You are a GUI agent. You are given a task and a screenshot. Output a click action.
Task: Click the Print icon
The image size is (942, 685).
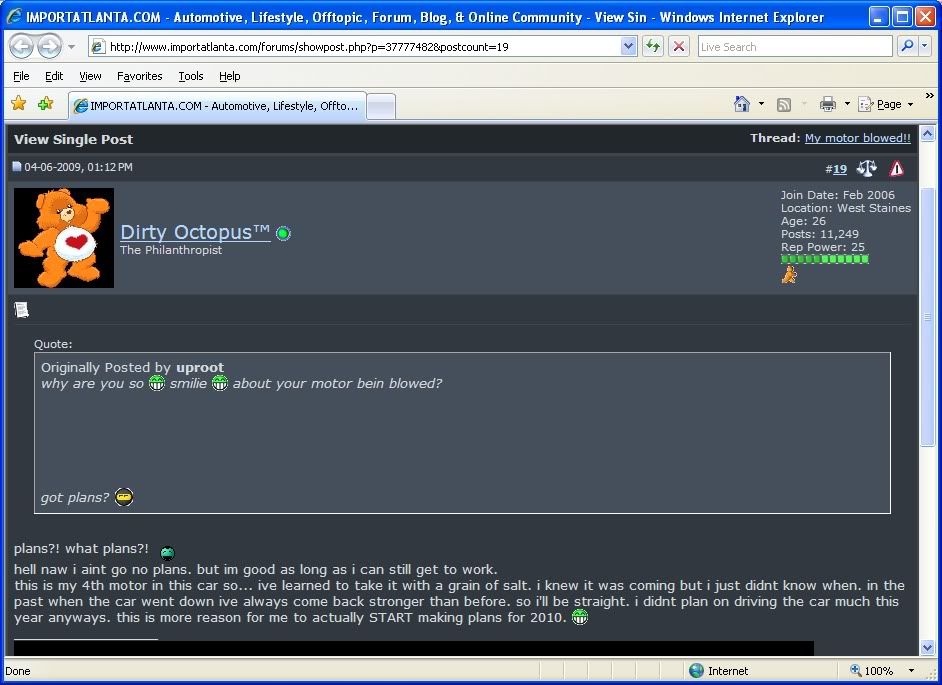tap(827, 104)
